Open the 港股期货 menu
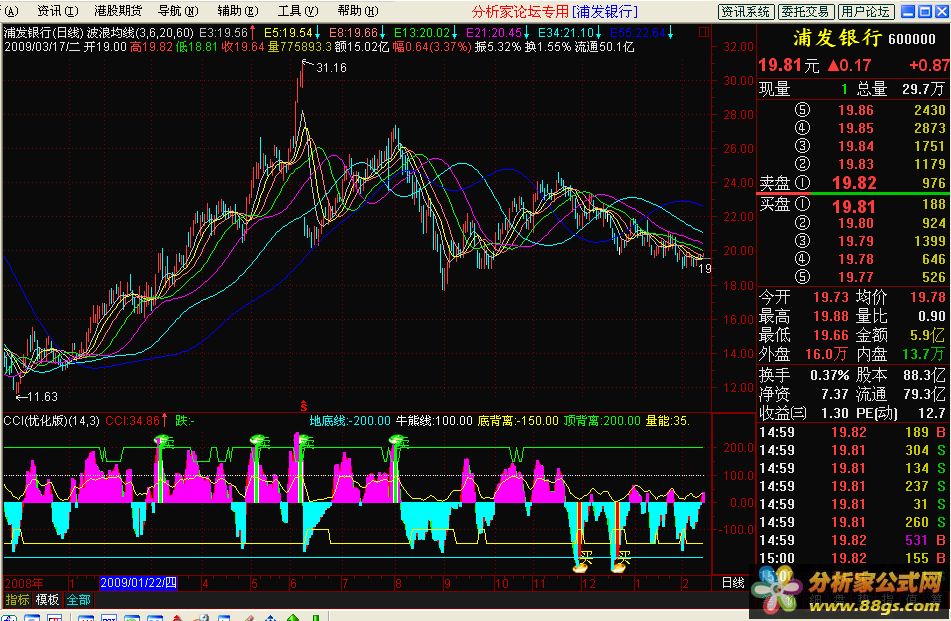Viewport: 951px width, 621px height. click(x=118, y=11)
